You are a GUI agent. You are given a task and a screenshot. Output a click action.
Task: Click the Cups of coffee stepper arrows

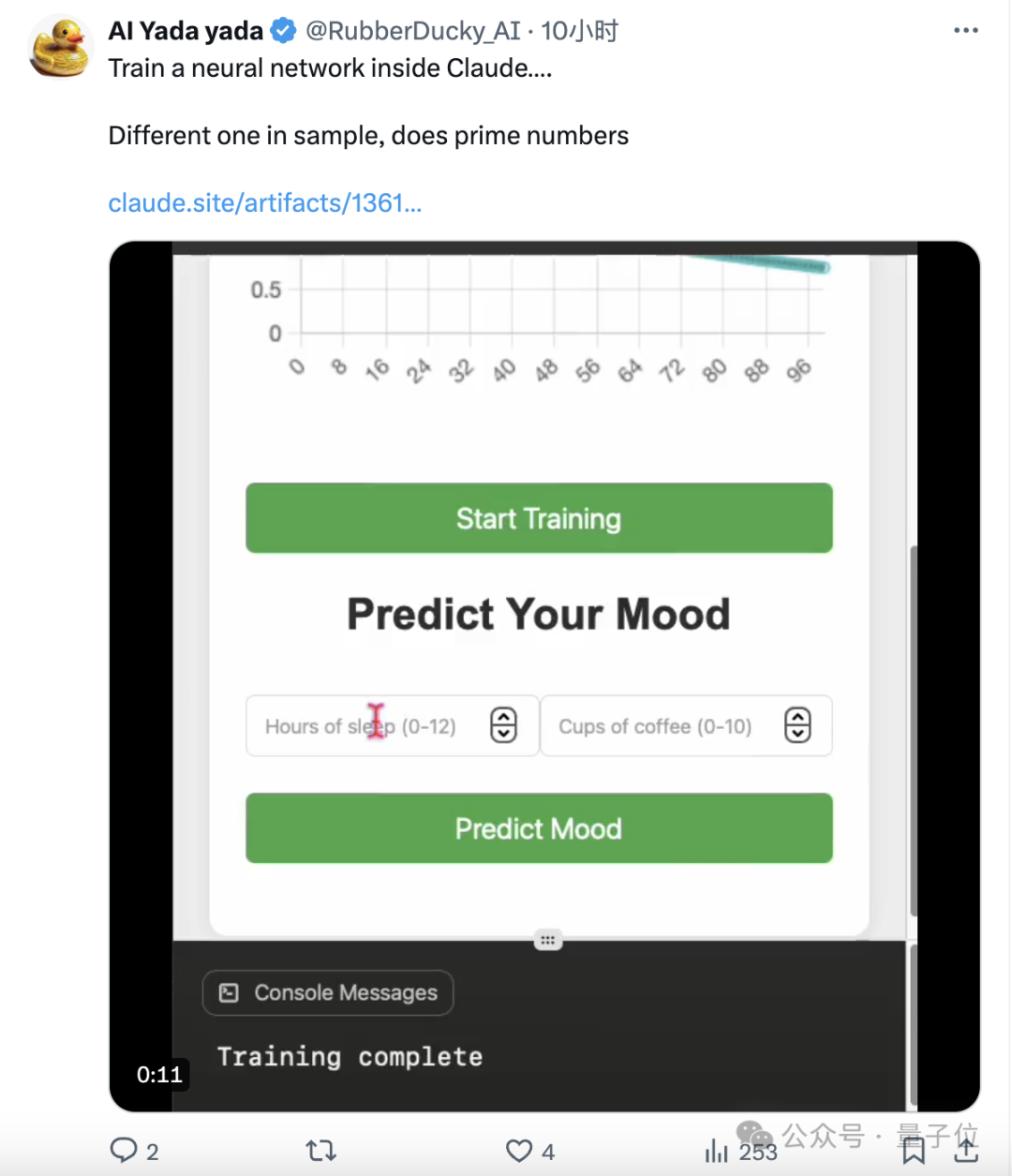[x=797, y=725]
